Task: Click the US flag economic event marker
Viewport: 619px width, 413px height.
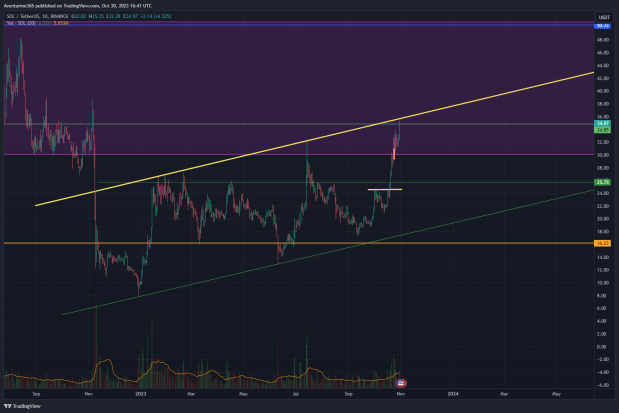Action: coord(401,383)
